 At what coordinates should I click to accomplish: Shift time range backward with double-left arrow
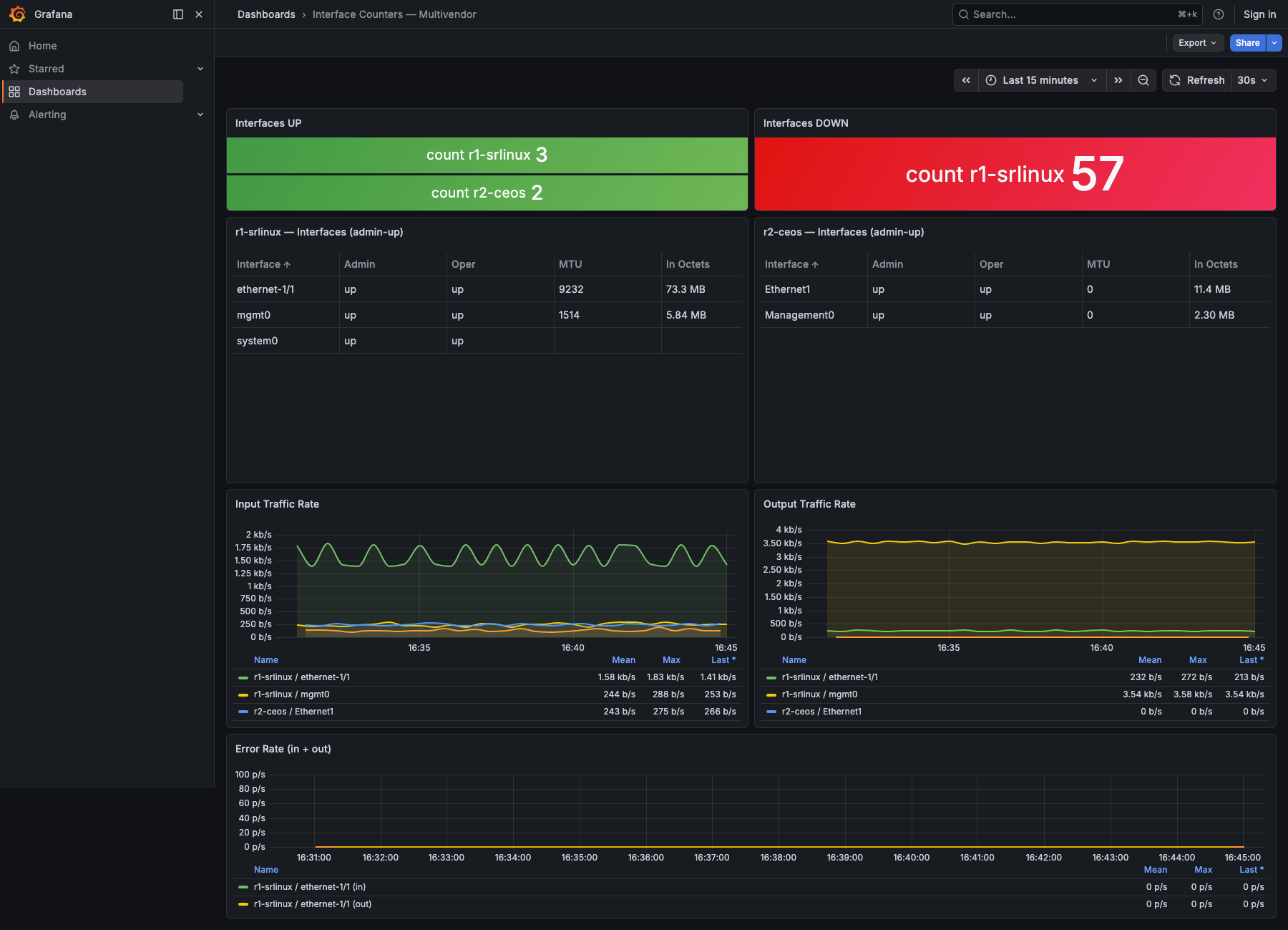[966, 80]
